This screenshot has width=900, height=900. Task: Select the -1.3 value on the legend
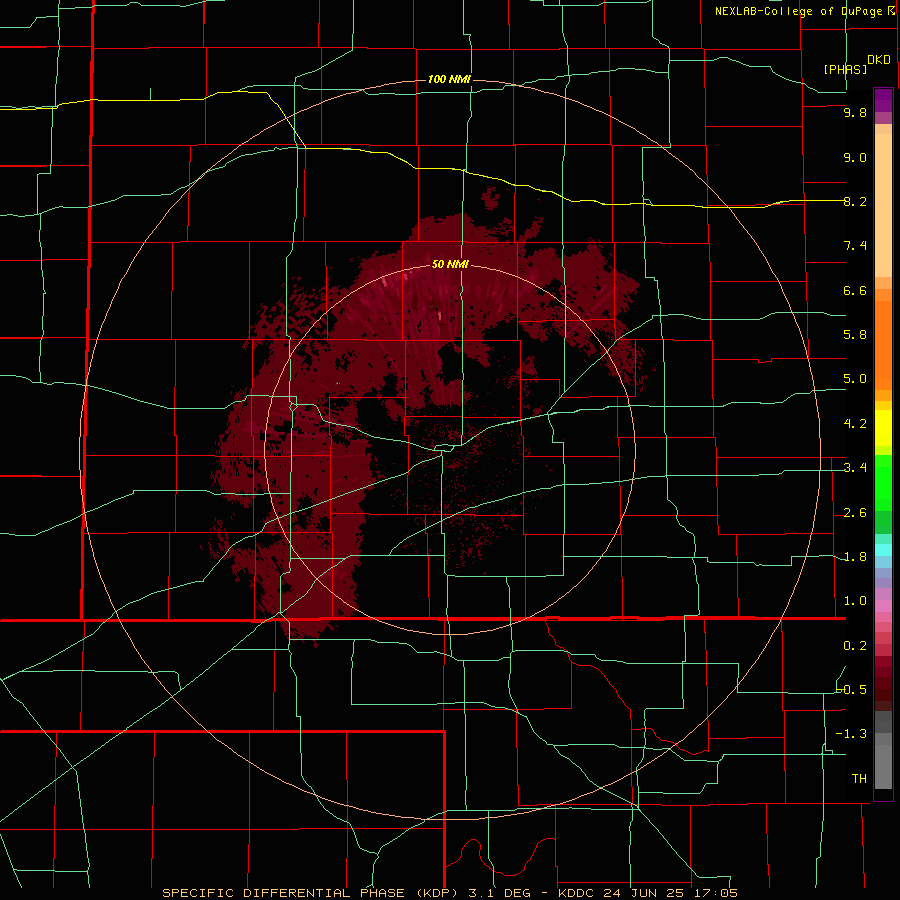[x=852, y=734]
